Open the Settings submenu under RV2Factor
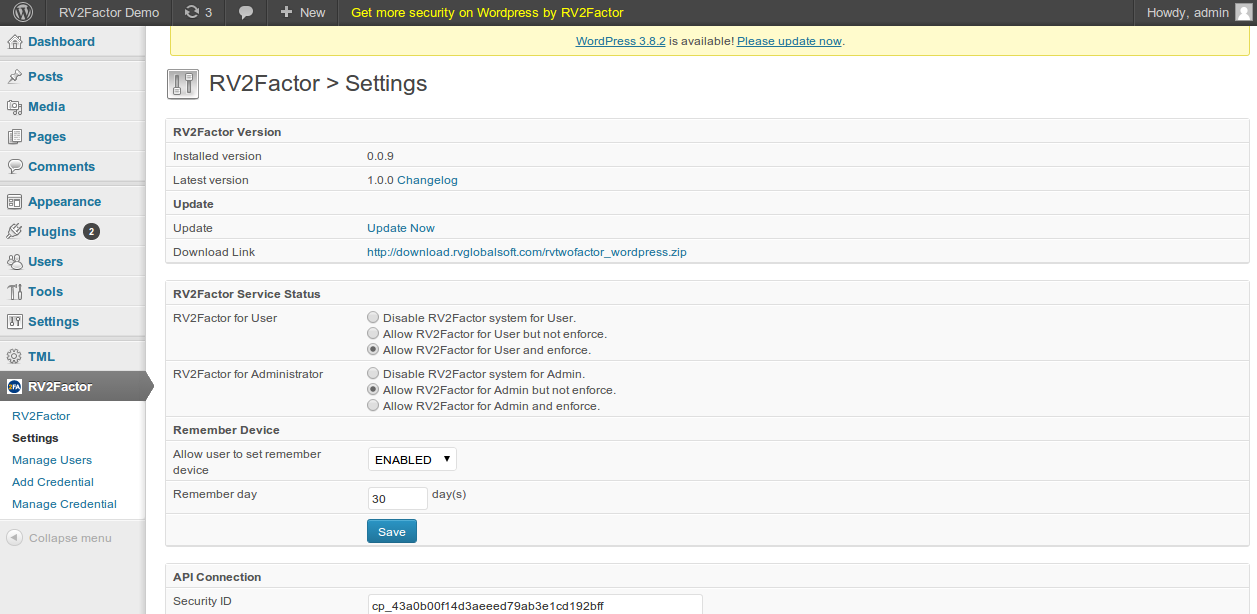Viewport: 1257px width, 614px height. click(35, 438)
